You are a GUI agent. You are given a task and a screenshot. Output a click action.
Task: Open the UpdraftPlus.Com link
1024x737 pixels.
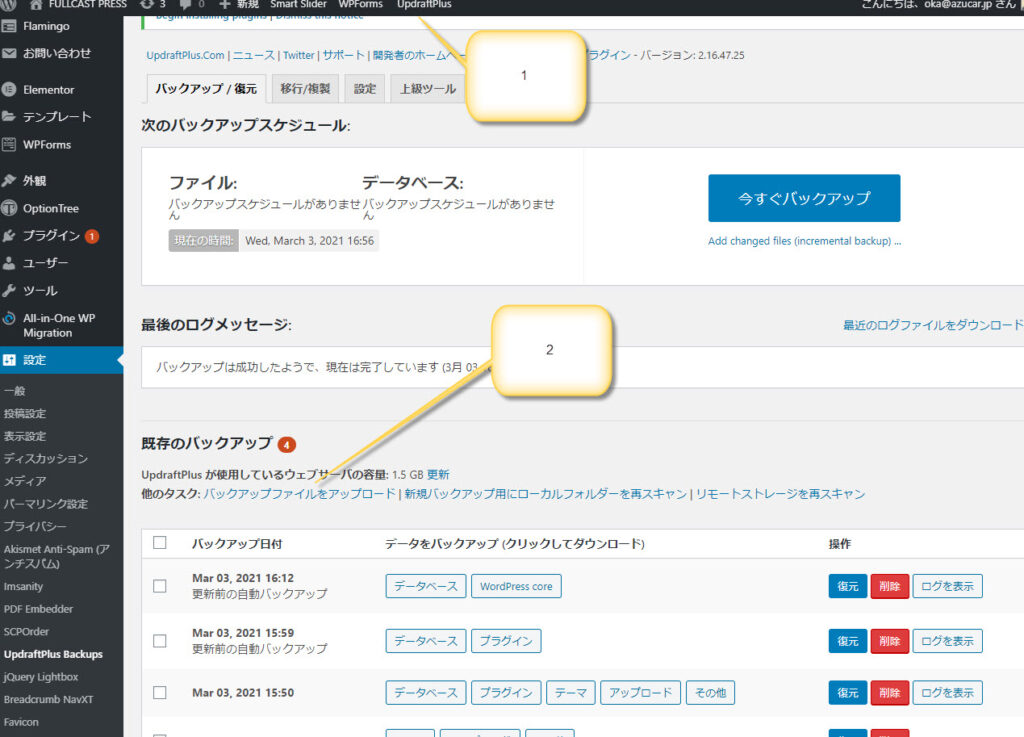click(x=185, y=55)
